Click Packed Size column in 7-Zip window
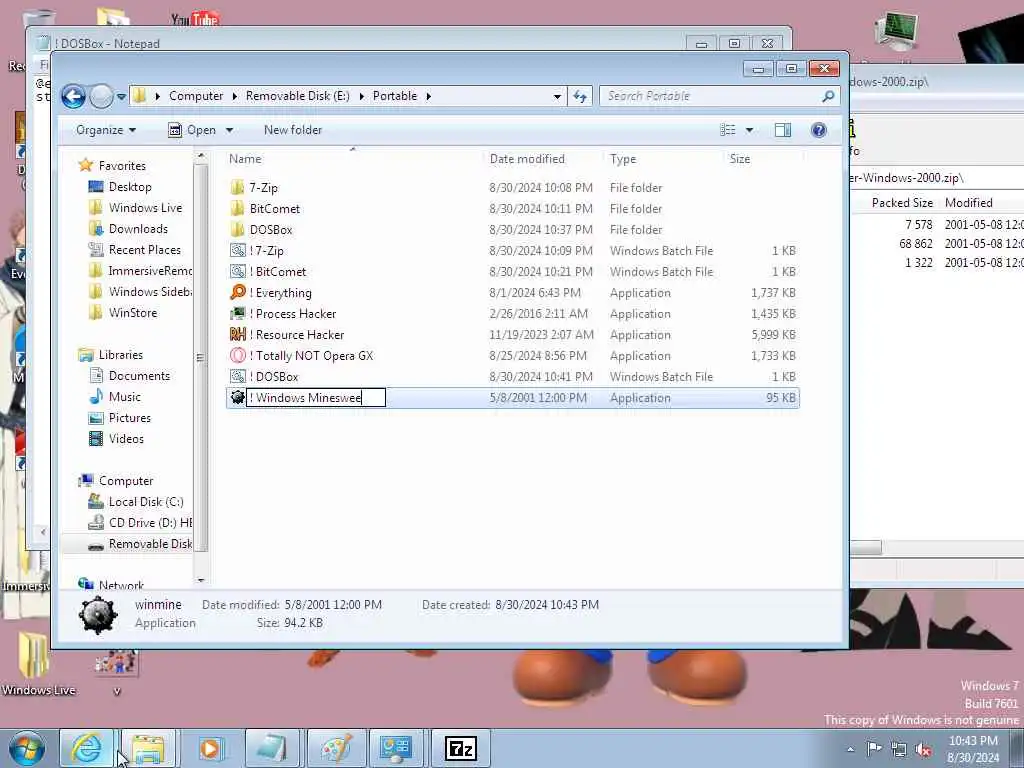Image resolution: width=1024 pixels, height=768 pixels. (902, 202)
